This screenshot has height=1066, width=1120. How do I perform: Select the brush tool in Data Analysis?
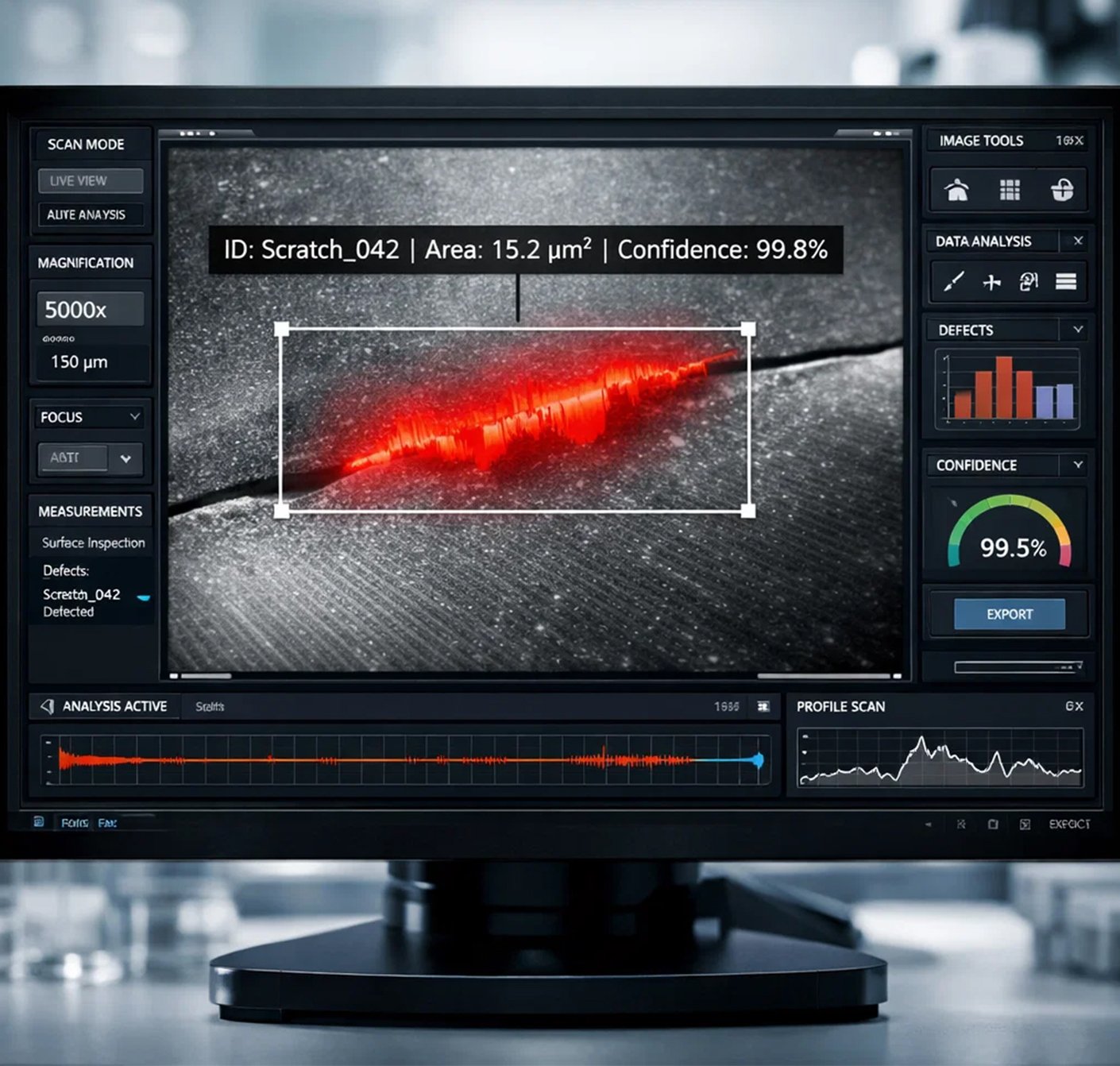point(953,282)
